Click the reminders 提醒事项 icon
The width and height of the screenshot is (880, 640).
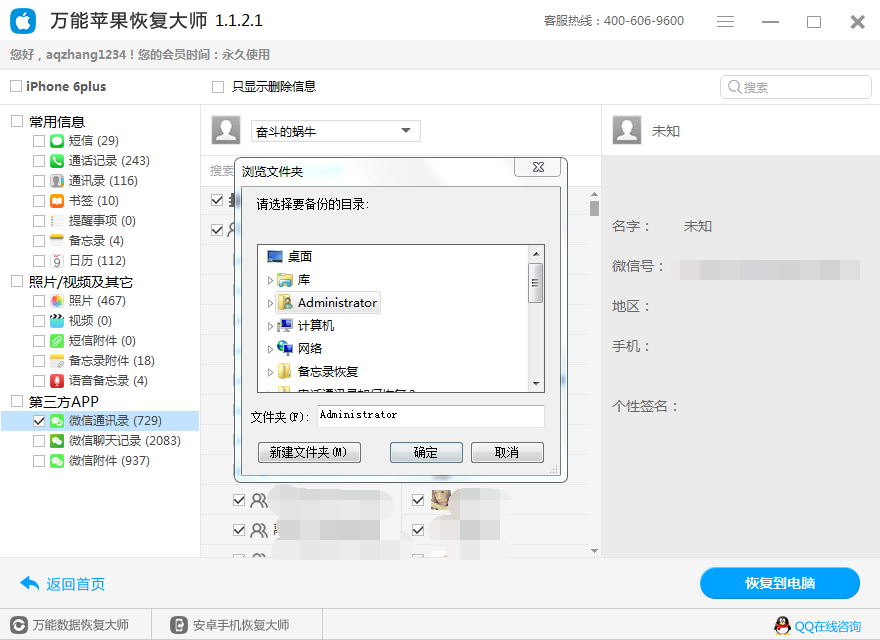57,221
